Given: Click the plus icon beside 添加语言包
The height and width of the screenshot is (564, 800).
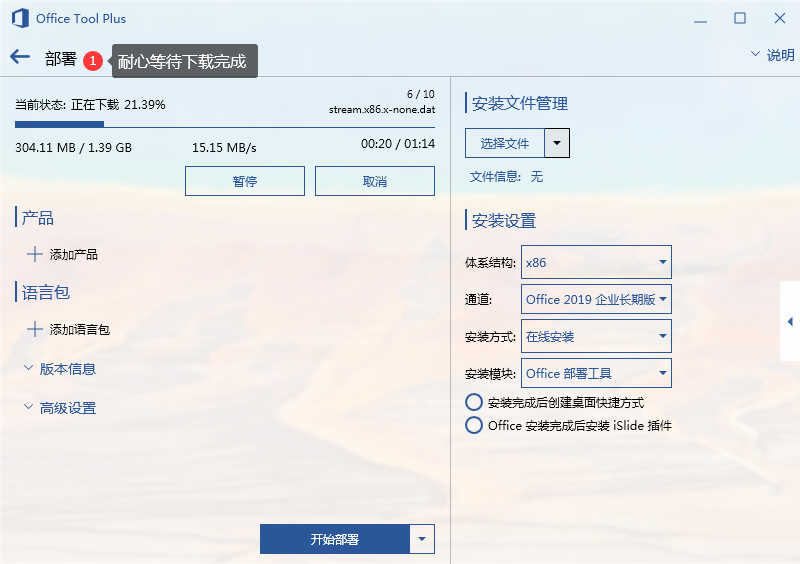Looking at the screenshot, I should coord(35,329).
